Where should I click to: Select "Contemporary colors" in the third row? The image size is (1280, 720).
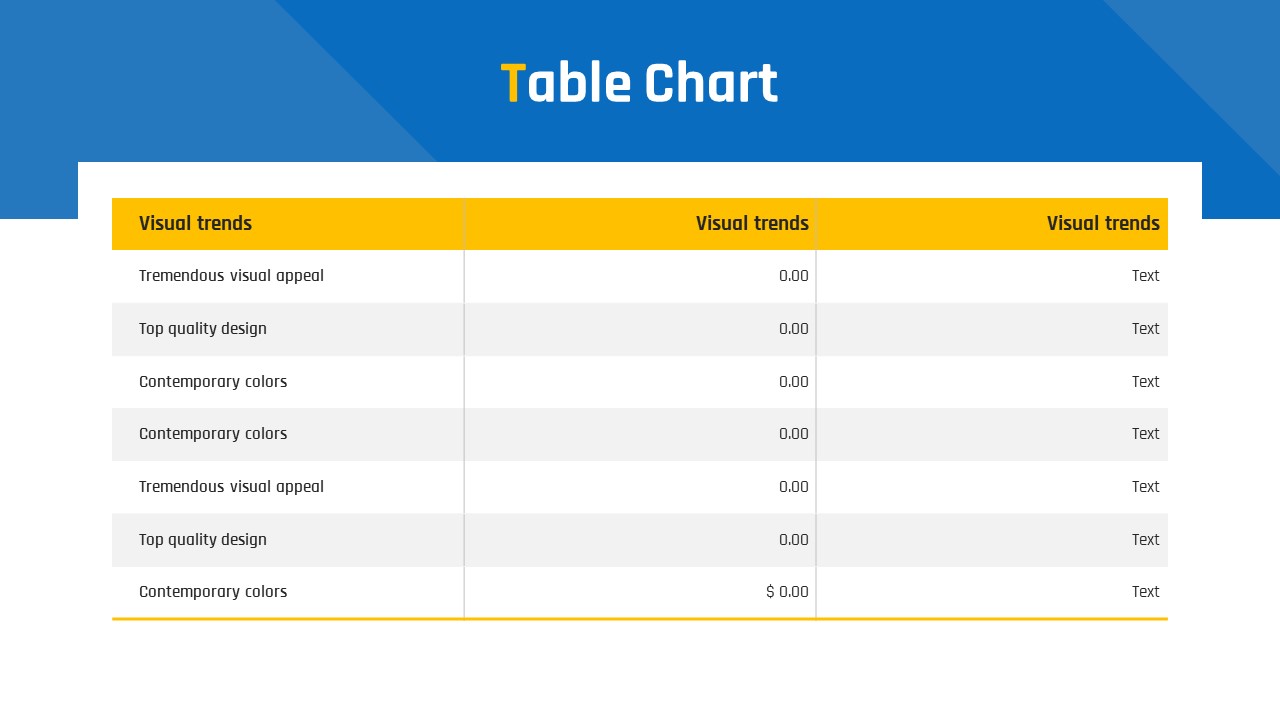(213, 382)
